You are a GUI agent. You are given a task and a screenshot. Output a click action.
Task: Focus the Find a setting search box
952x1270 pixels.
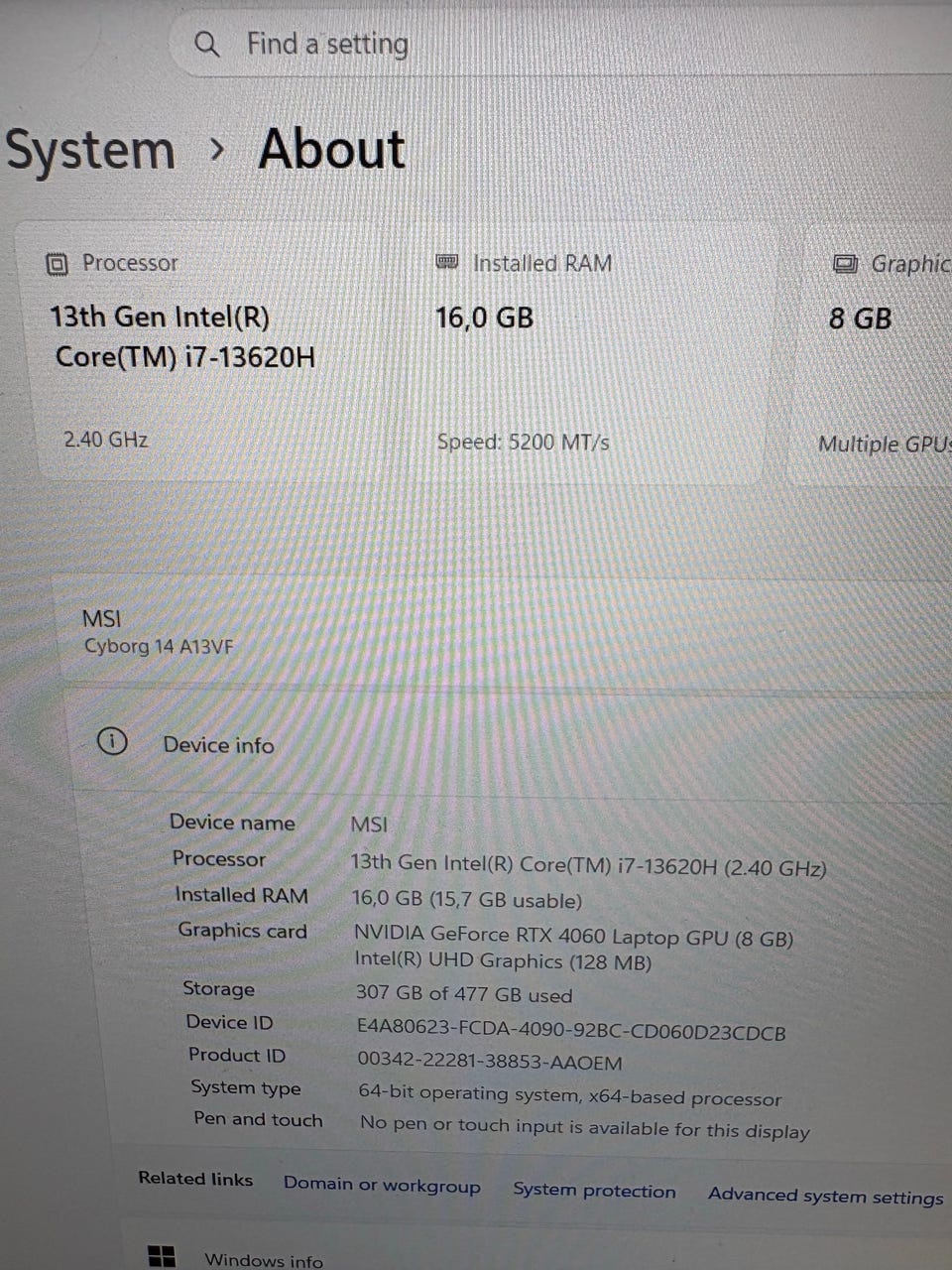click(x=562, y=45)
